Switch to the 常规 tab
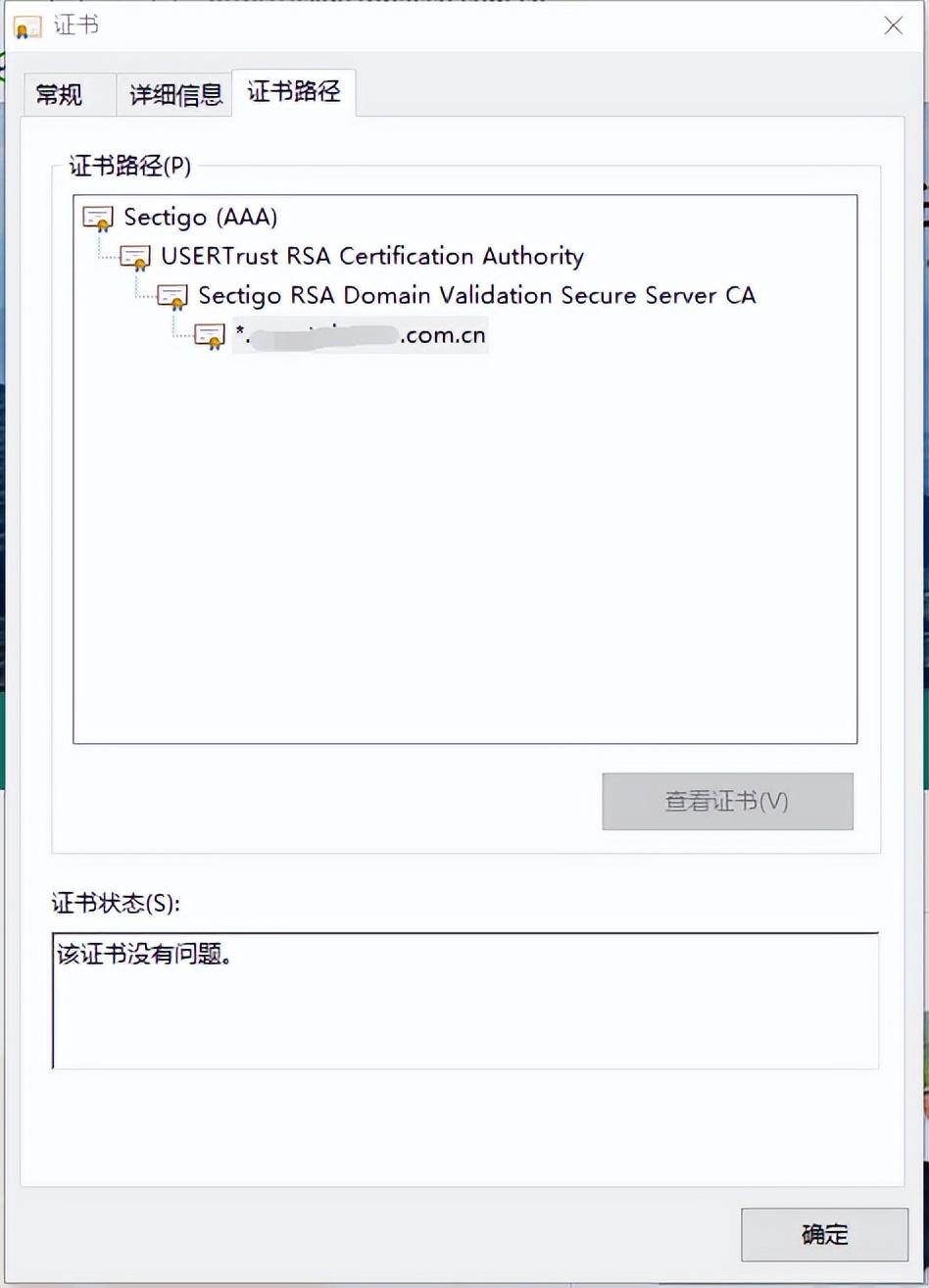929x1288 pixels. 60,95
